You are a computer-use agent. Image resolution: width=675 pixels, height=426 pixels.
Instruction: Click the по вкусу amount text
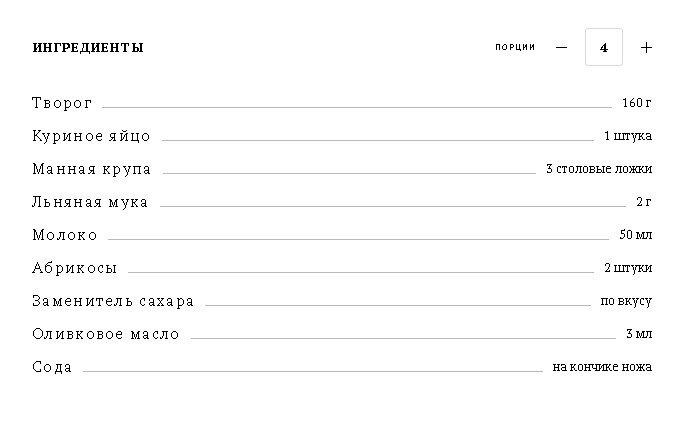tap(626, 301)
